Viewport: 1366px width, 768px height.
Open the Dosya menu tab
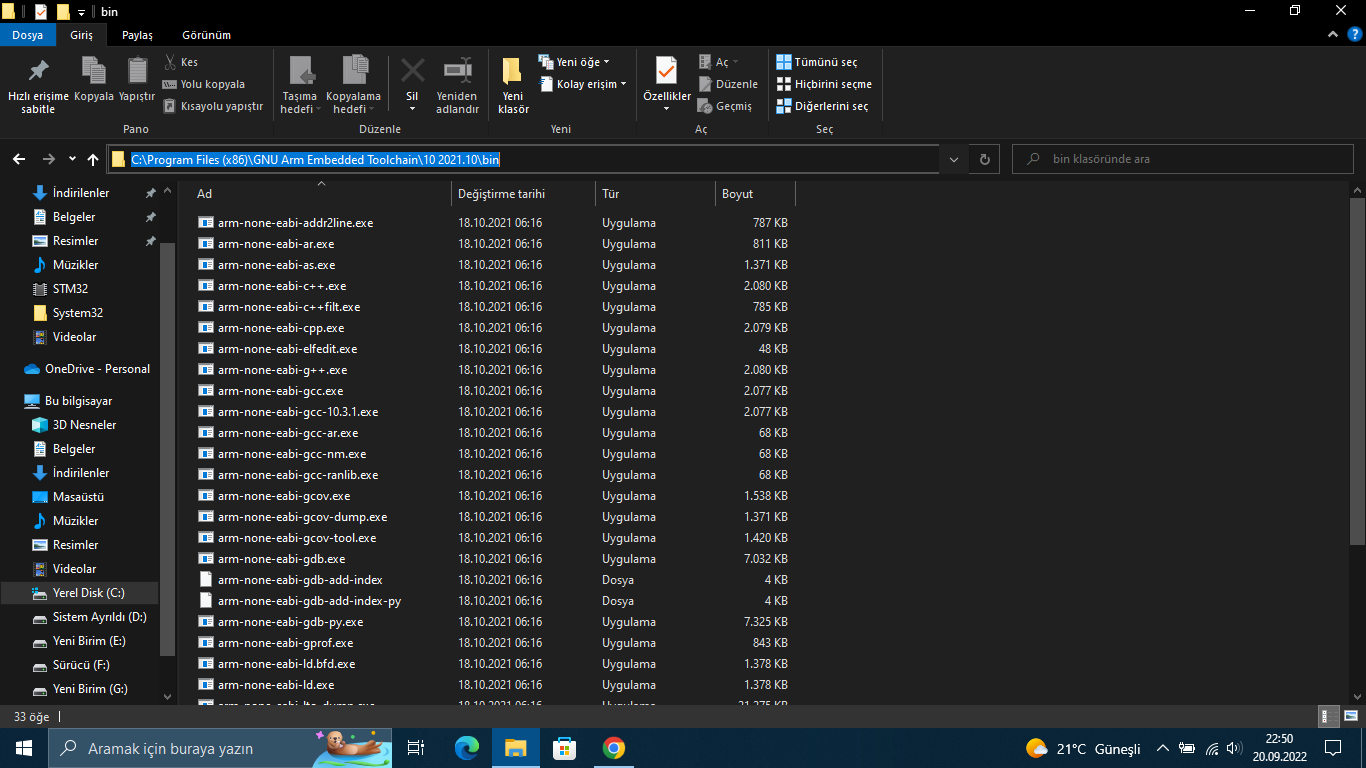28,35
